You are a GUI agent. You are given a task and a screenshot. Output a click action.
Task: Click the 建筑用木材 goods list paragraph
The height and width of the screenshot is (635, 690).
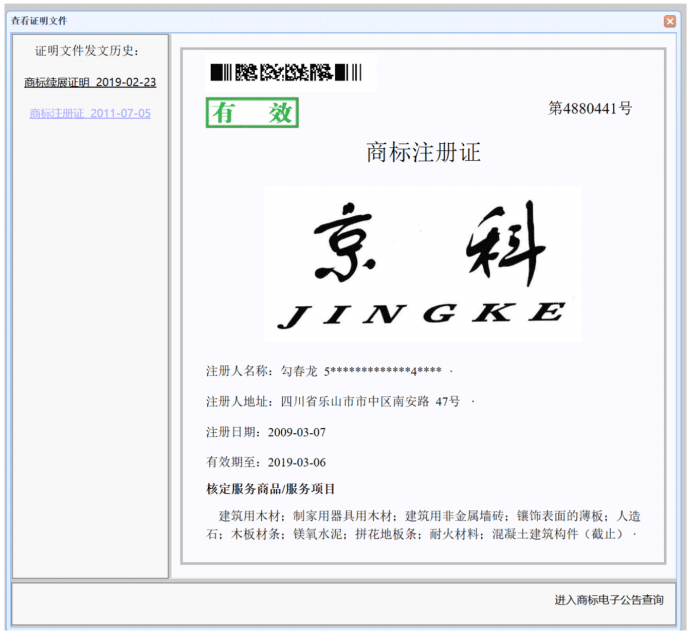420,525
